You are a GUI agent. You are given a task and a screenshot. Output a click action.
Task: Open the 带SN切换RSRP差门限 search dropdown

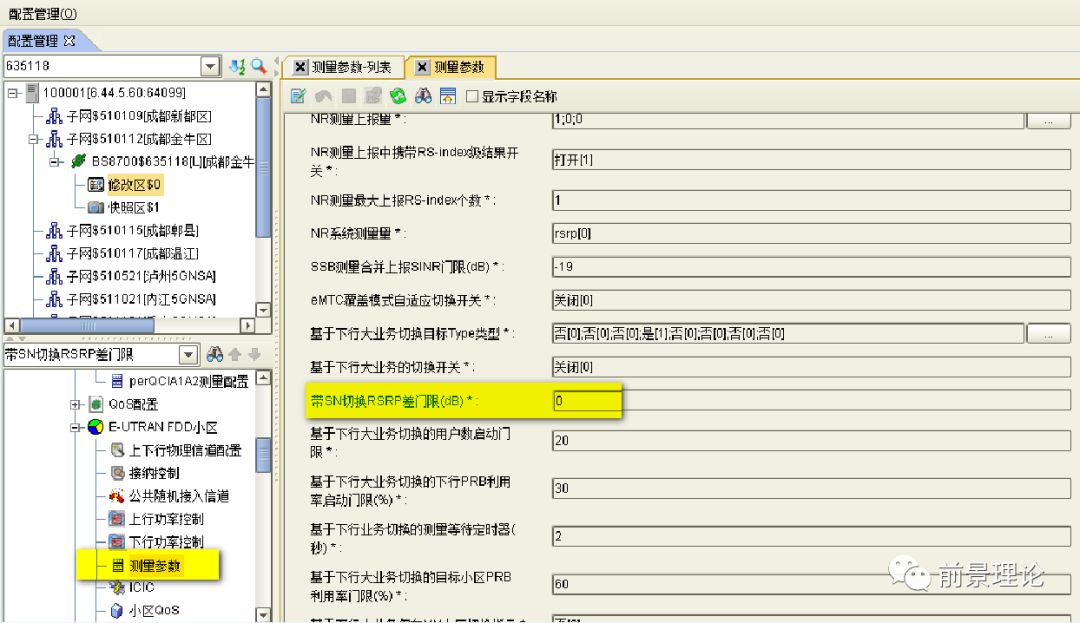coord(188,355)
